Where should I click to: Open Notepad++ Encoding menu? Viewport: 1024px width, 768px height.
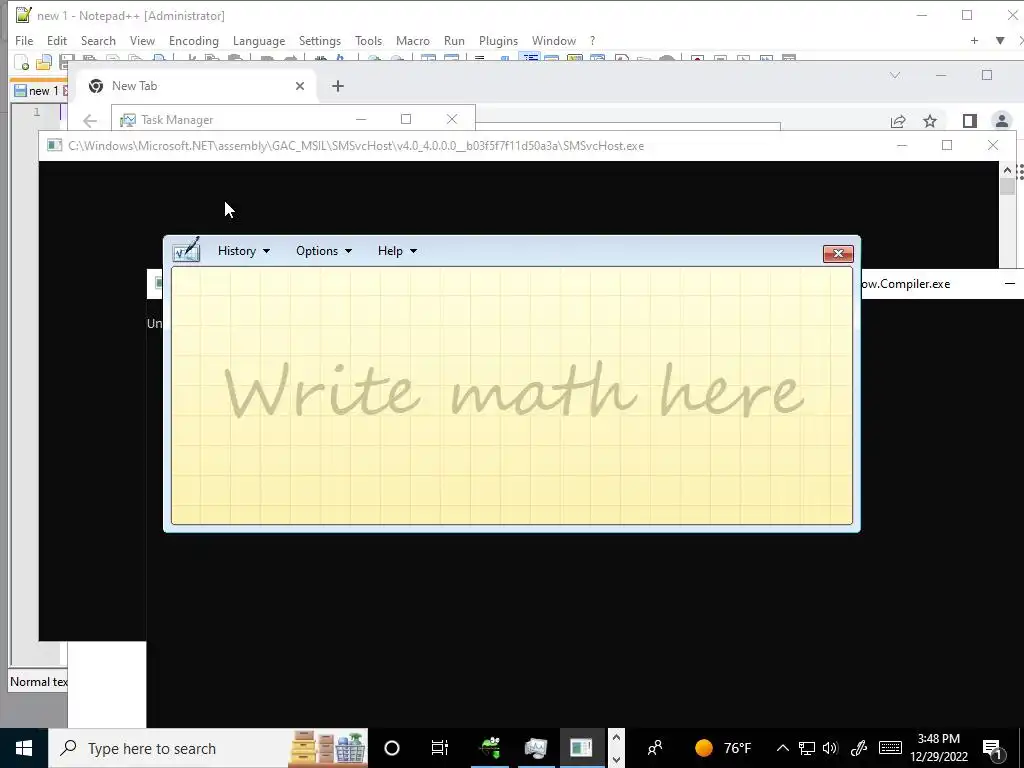(x=193, y=40)
